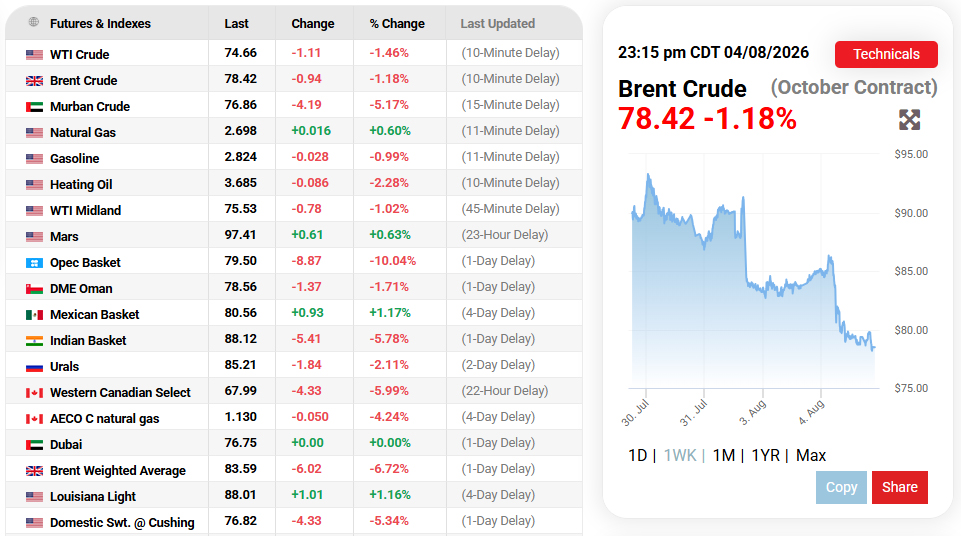
Task: Click the UAE flag next to Murban Crude
Action: [x=34, y=107]
